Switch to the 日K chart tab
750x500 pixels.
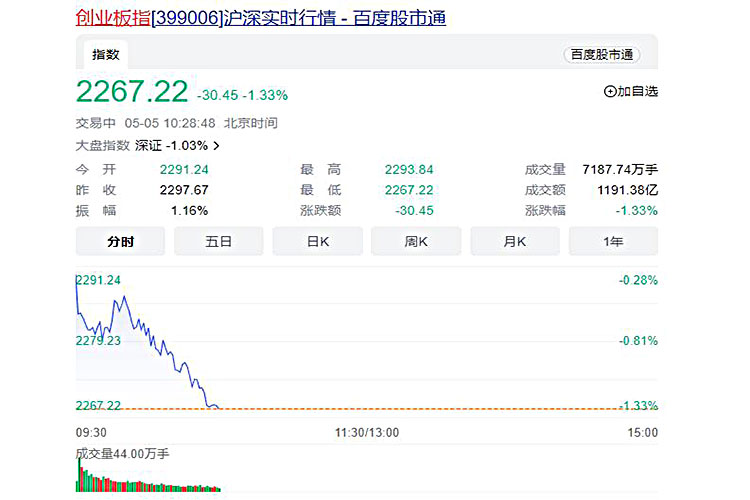(x=318, y=241)
